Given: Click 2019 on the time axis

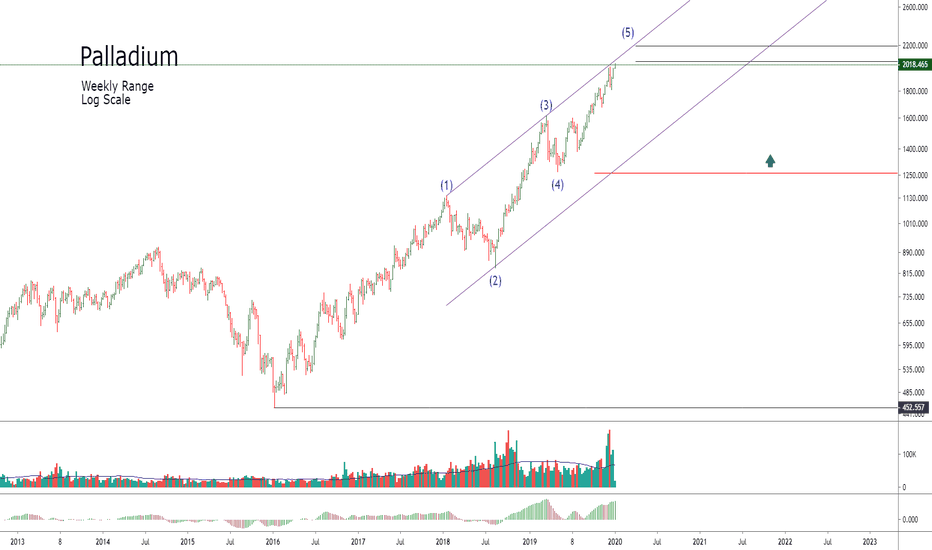Looking at the screenshot, I should pyautogui.click(x=530, y=542).
